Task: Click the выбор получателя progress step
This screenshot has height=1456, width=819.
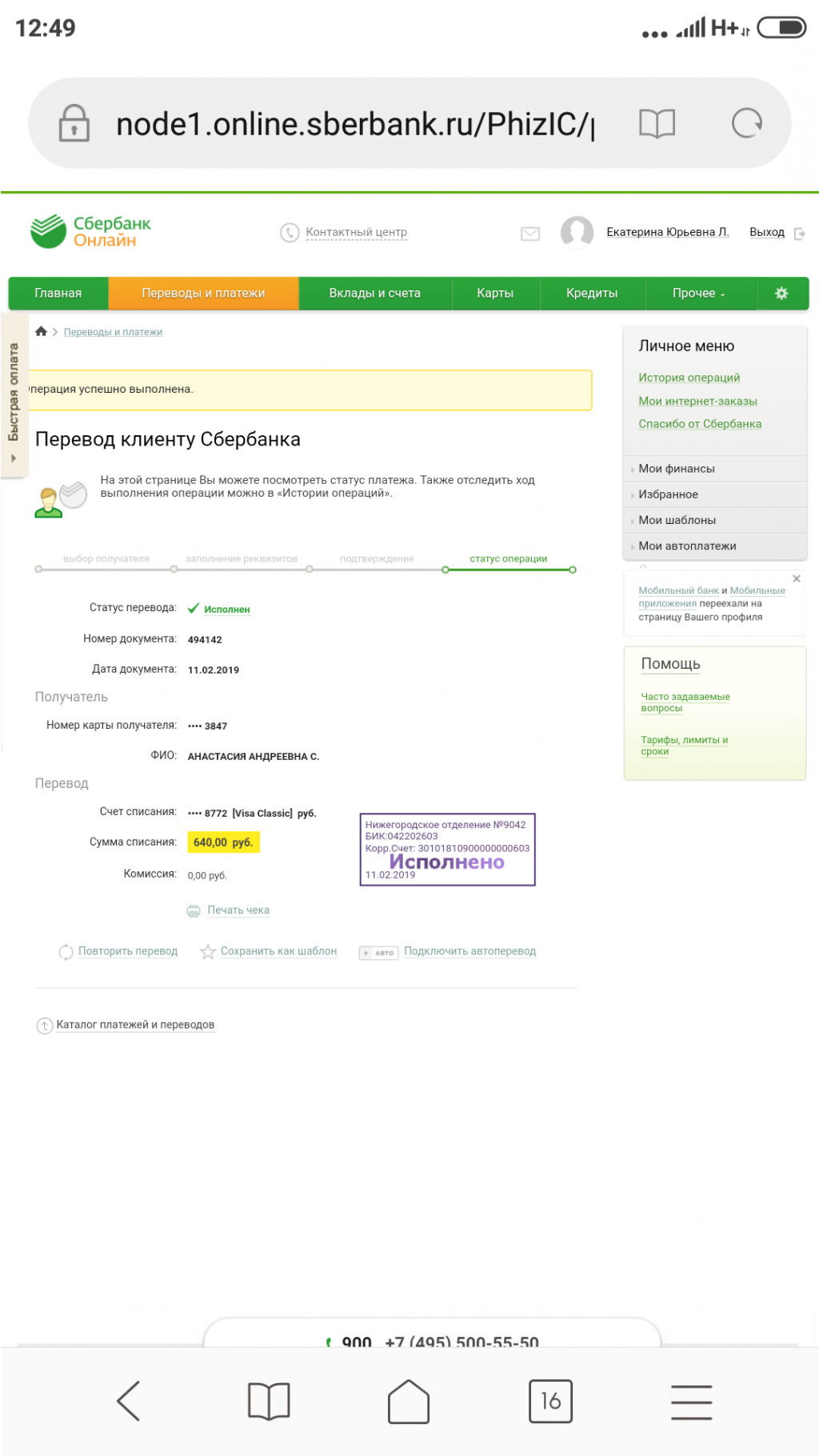Action: pyautogui.click(x=106, y=559)
